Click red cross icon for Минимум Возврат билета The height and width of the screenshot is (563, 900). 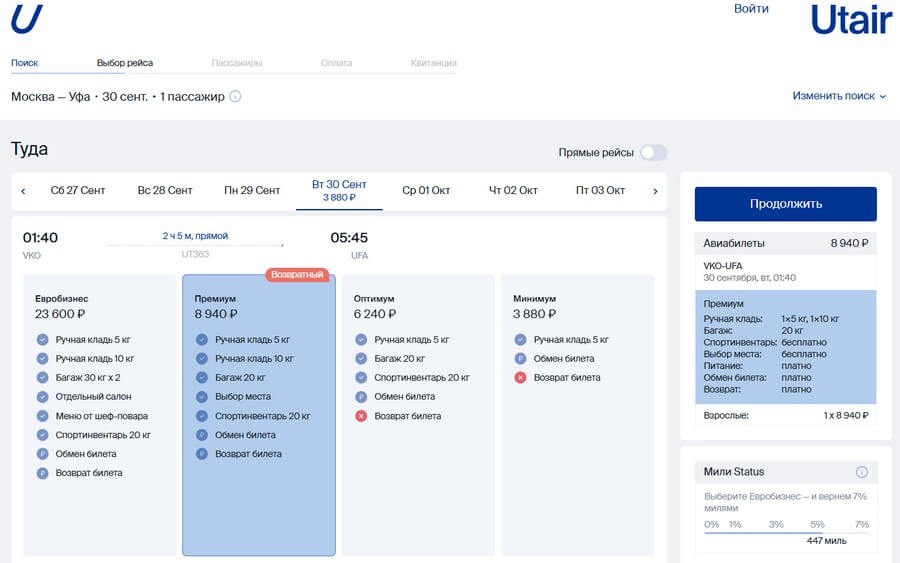click(x=520, y=378)
